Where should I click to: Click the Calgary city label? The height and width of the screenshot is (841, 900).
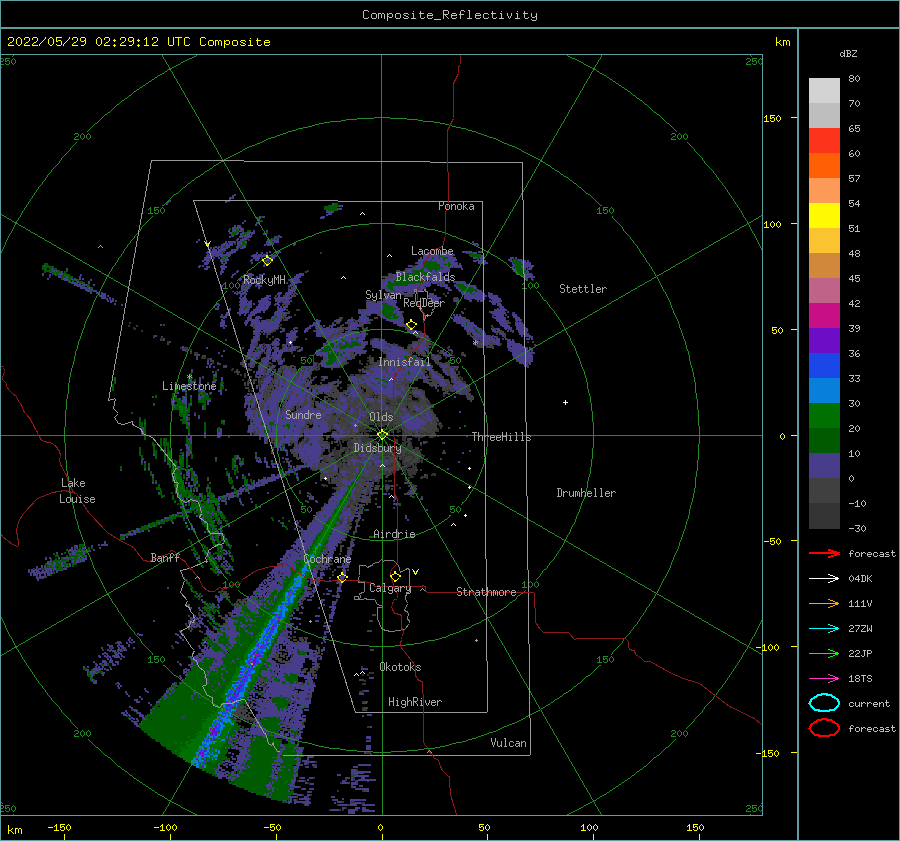390,588
